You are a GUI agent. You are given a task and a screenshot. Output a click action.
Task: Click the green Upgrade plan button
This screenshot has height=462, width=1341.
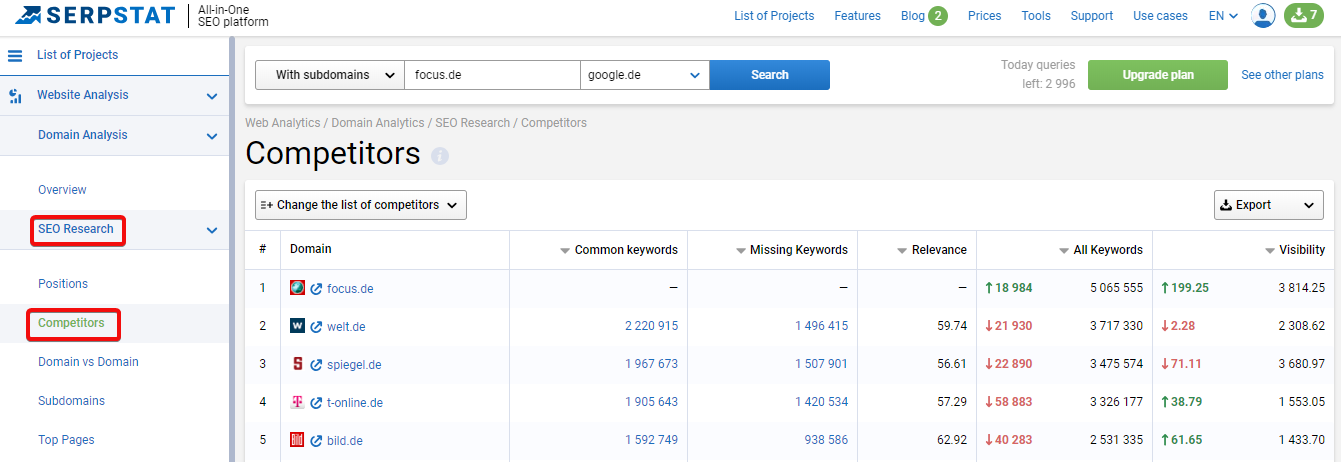click(x=1158, y=75)
